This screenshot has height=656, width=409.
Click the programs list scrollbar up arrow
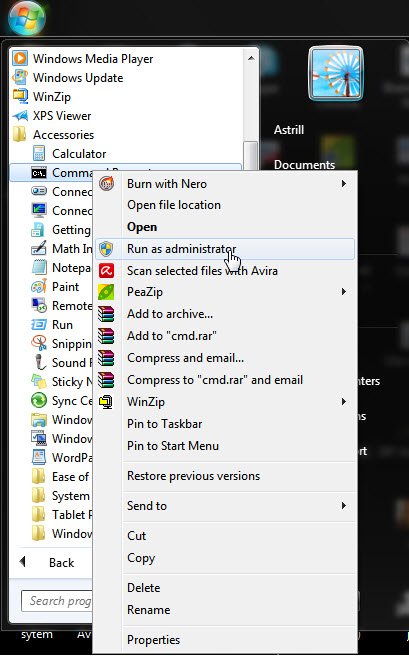click(x=251, y=58)
